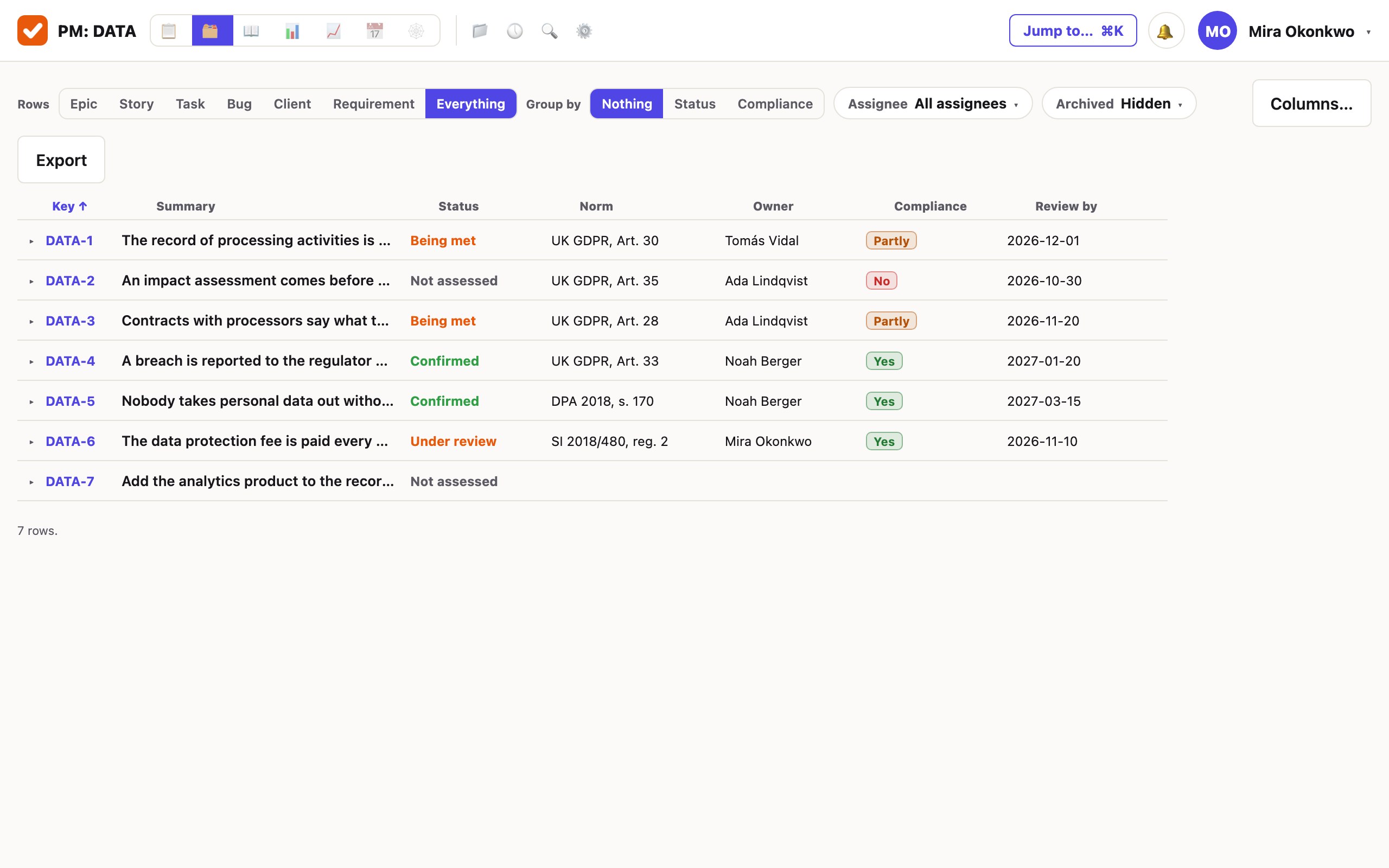Expand the DATA-1 row triangle
The image size is (1389, 868).
pos(31,242)
